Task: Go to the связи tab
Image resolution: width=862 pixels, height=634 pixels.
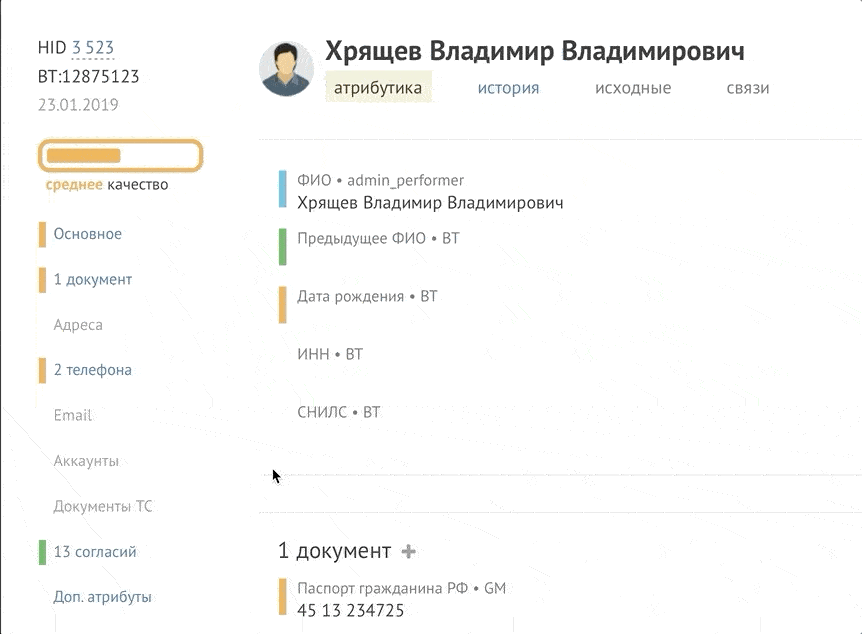Action: (x=748, y=88)
